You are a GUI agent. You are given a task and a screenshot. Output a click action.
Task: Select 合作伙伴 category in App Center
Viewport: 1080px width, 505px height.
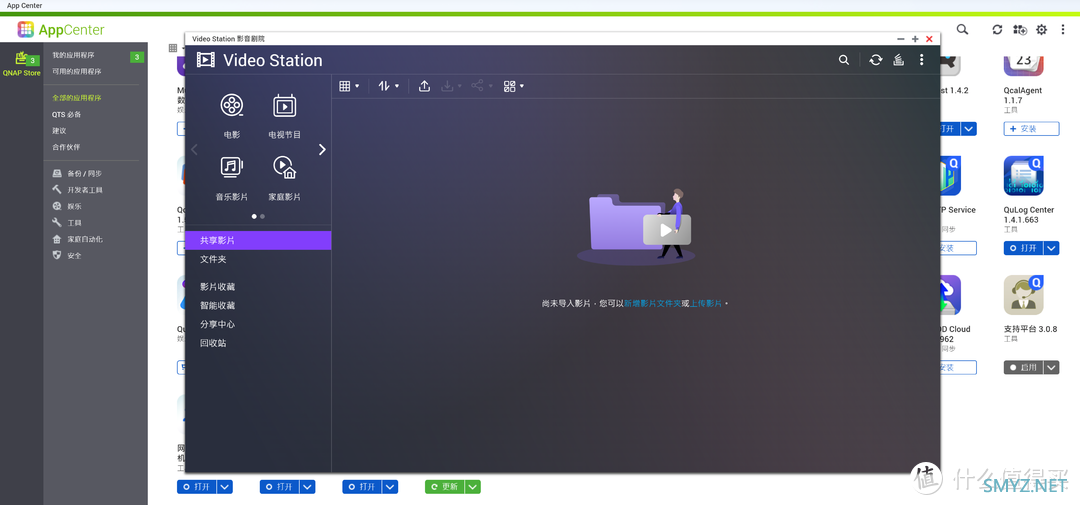tap(66, 147)
